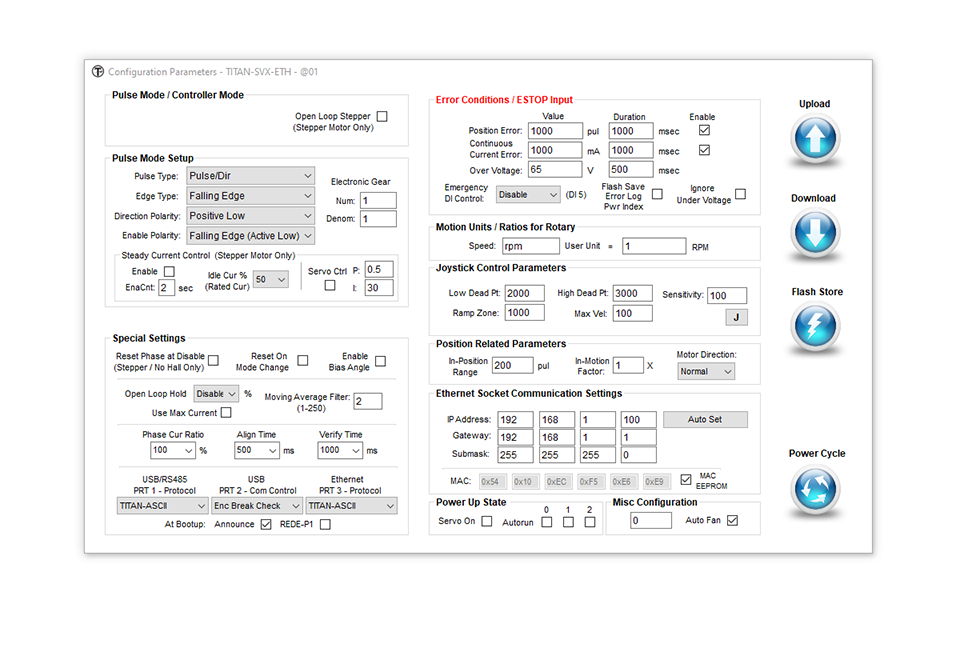This screenshot has height=646, width=968.
Task: Click the Auto Set button
Action: tap(705, 420)
